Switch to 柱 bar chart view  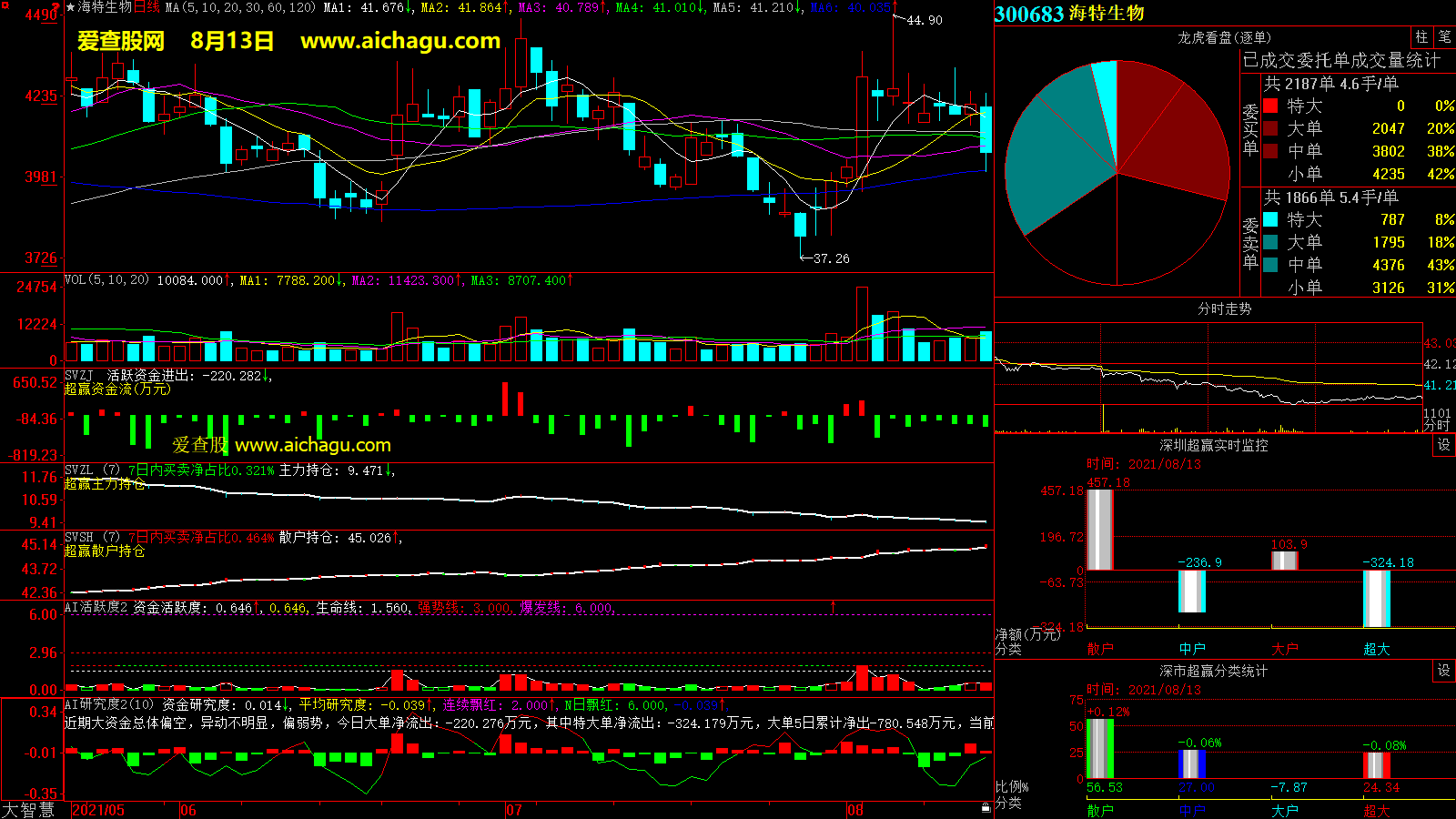pos(1421,36)
